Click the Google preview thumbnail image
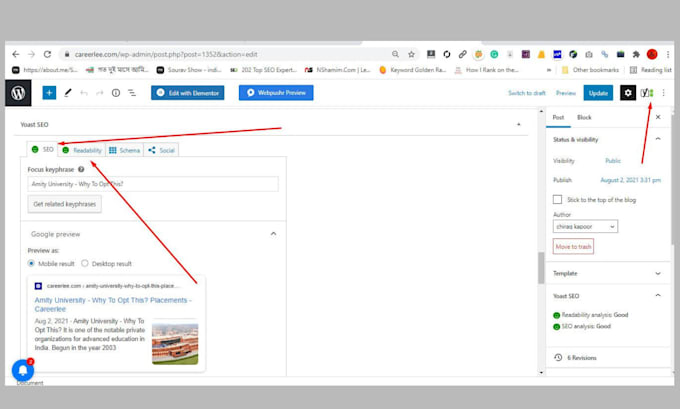The height and width of the screenshot is (409, 680). pos(175,341)
